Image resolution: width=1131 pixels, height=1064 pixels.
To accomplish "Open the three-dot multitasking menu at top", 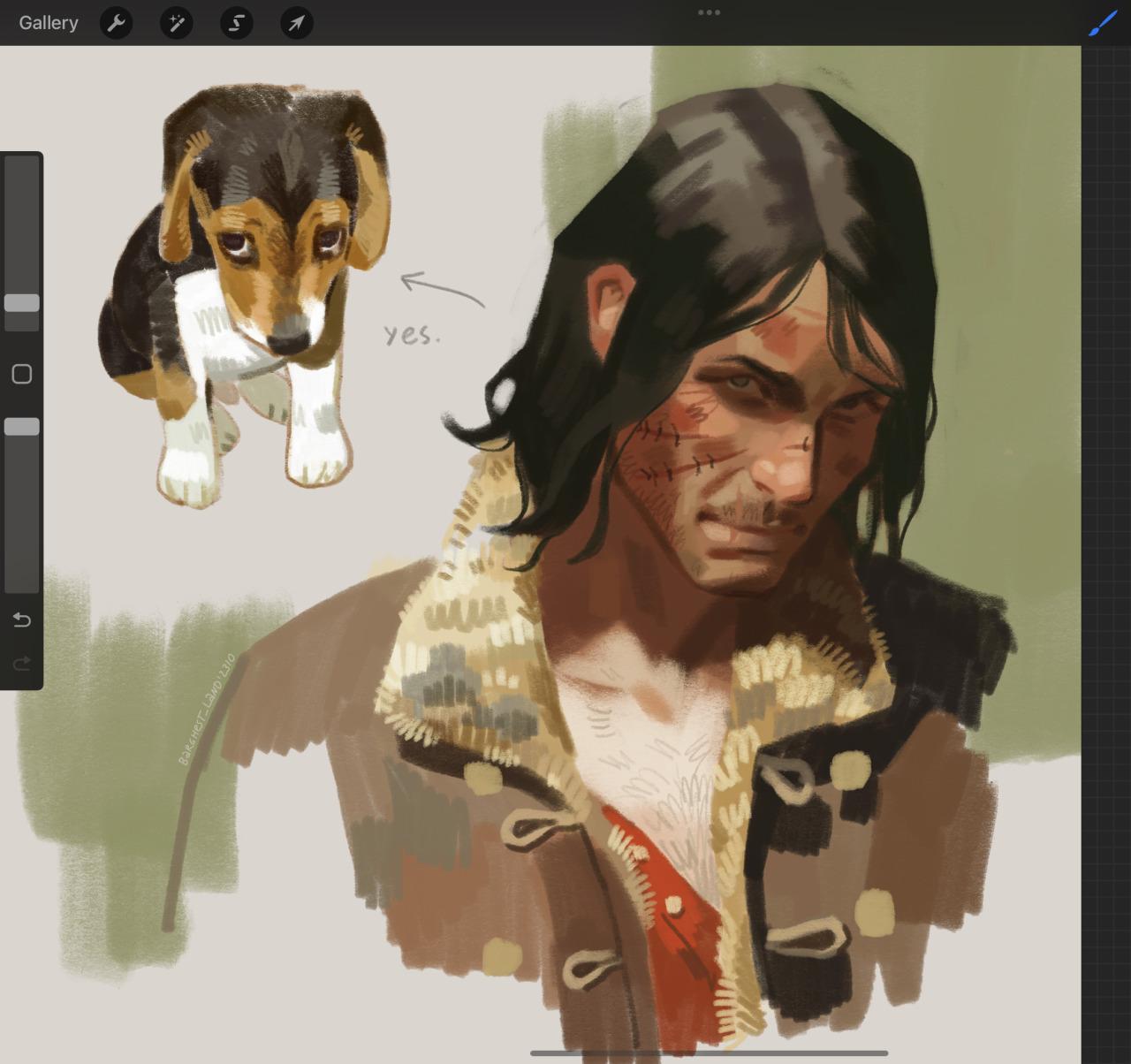I will click(x=709, y=12).
